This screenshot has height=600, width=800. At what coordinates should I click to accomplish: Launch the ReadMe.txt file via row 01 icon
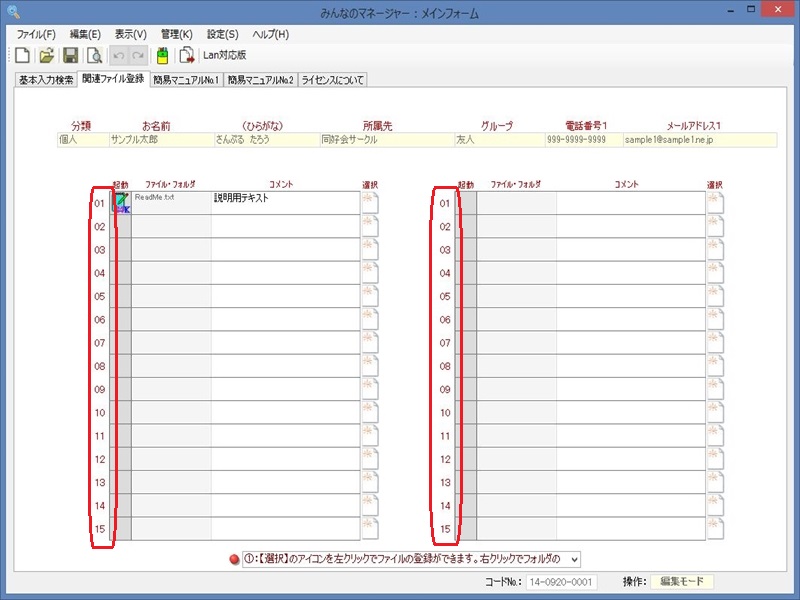click(x=121, y=202)
